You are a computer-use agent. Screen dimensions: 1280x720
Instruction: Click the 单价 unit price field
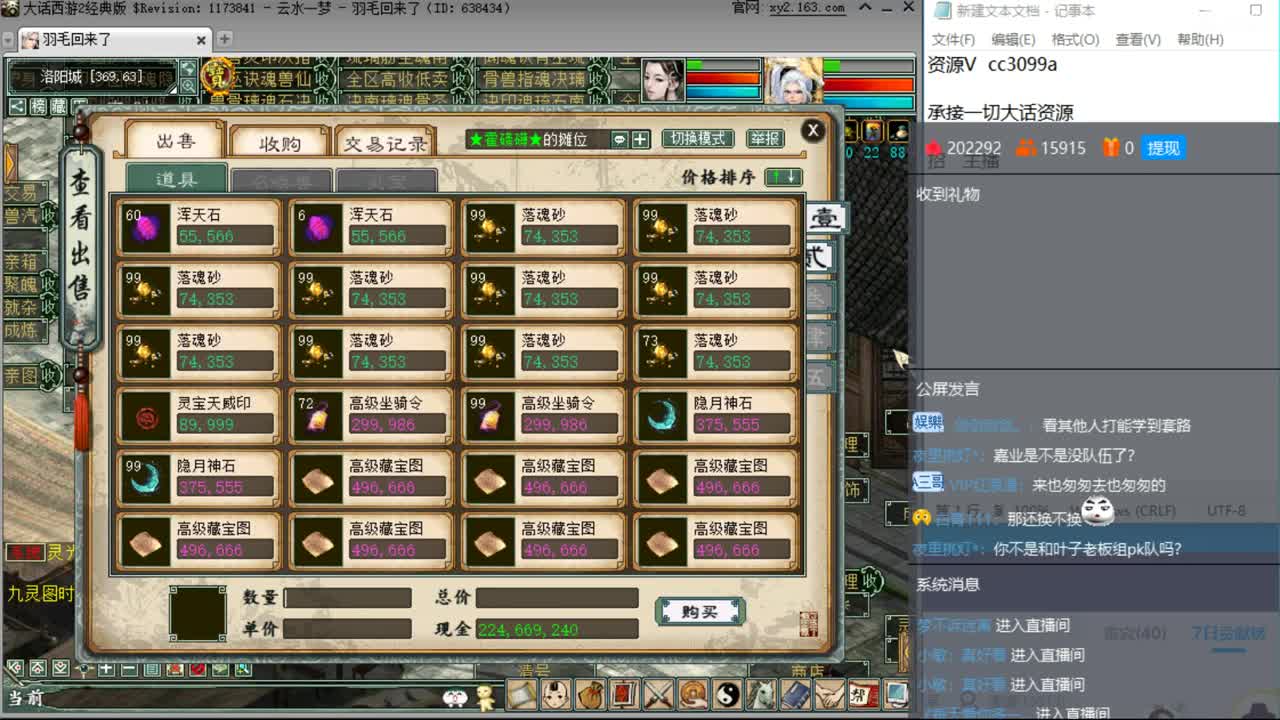point(347,629)
